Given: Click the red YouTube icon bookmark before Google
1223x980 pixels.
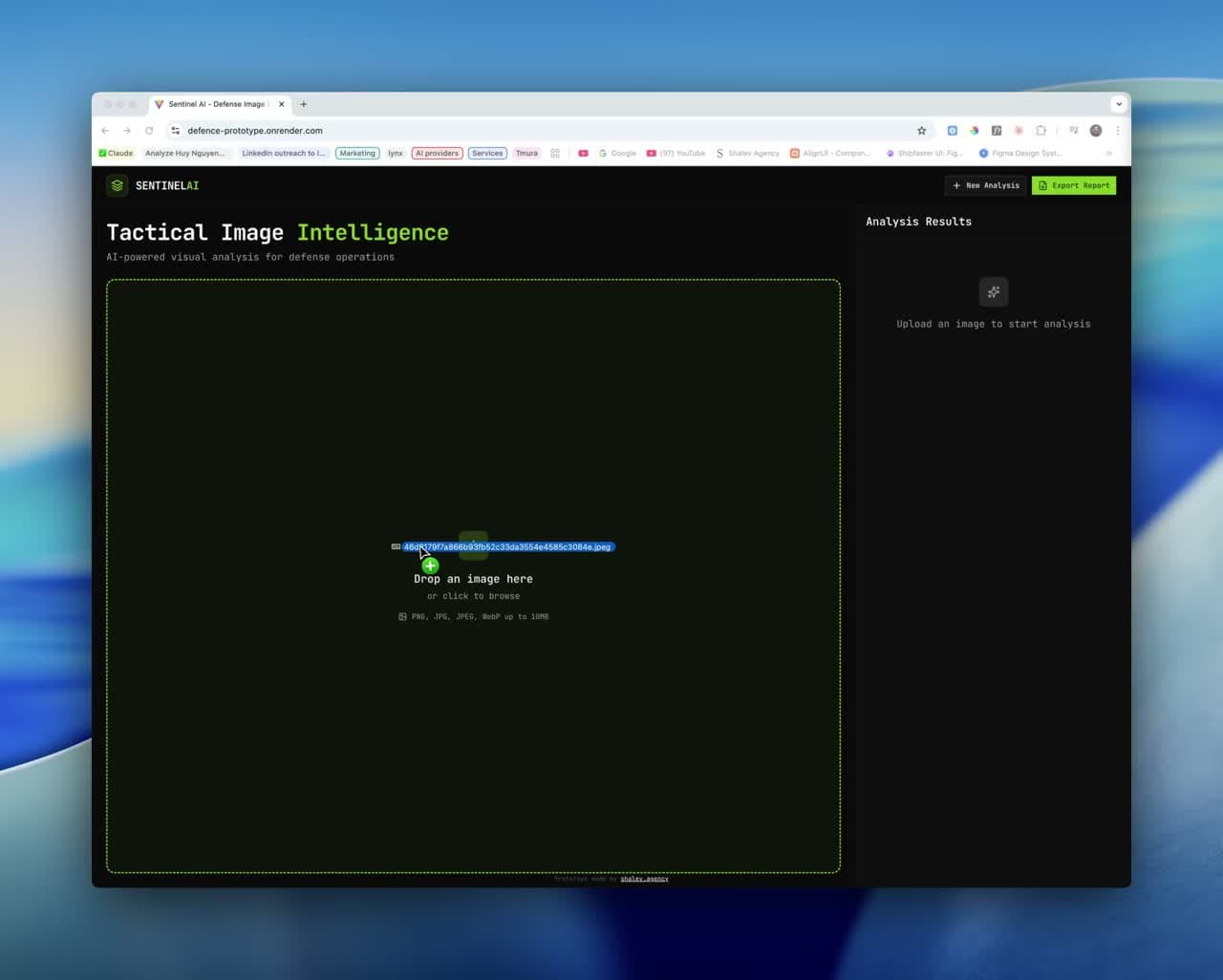Looking at the screenshot, I should click(583, 153).
